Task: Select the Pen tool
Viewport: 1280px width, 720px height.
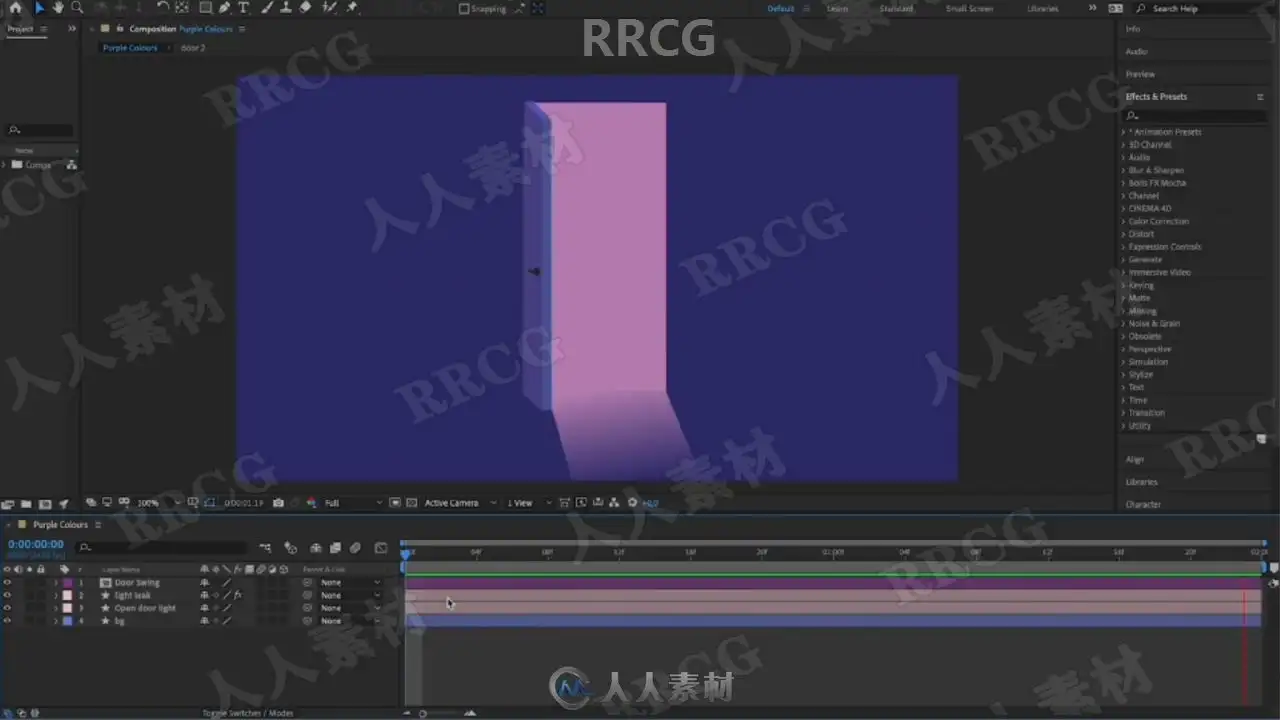Action: pyautogui.click(x=225, y=8)
